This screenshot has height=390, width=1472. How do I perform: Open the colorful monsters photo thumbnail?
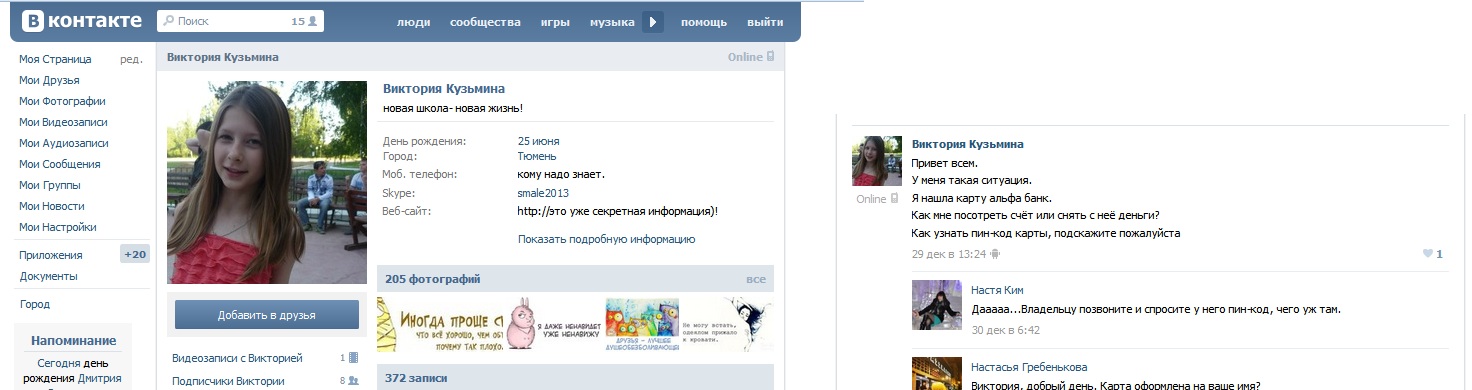tap(641, 323)
